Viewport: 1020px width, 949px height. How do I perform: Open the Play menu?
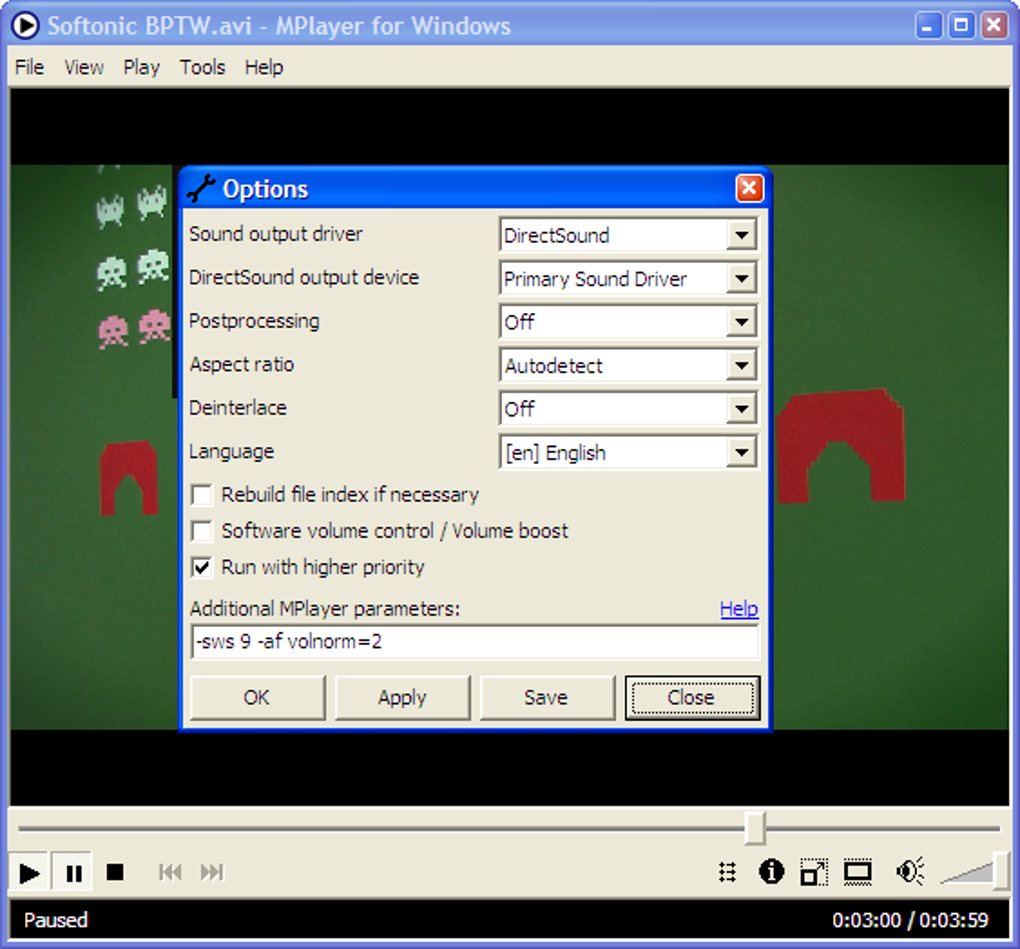(141, 67)
